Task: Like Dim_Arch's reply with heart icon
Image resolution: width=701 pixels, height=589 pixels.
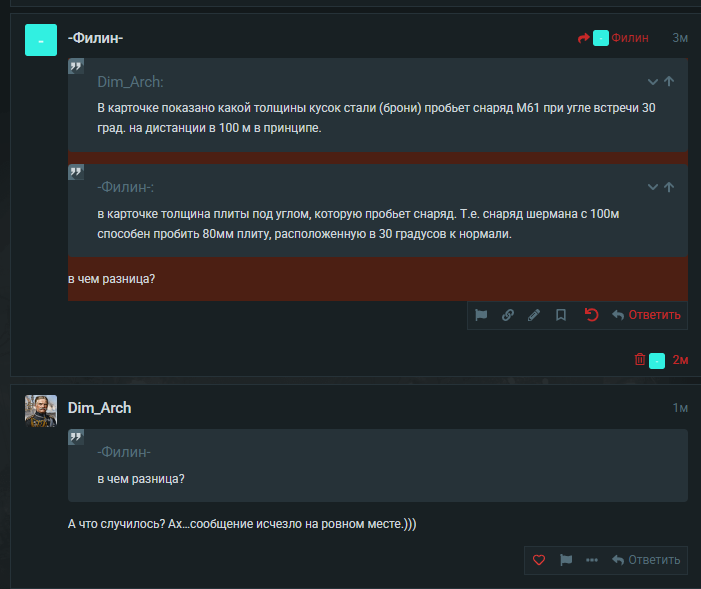Action: [x=539, y=560]
